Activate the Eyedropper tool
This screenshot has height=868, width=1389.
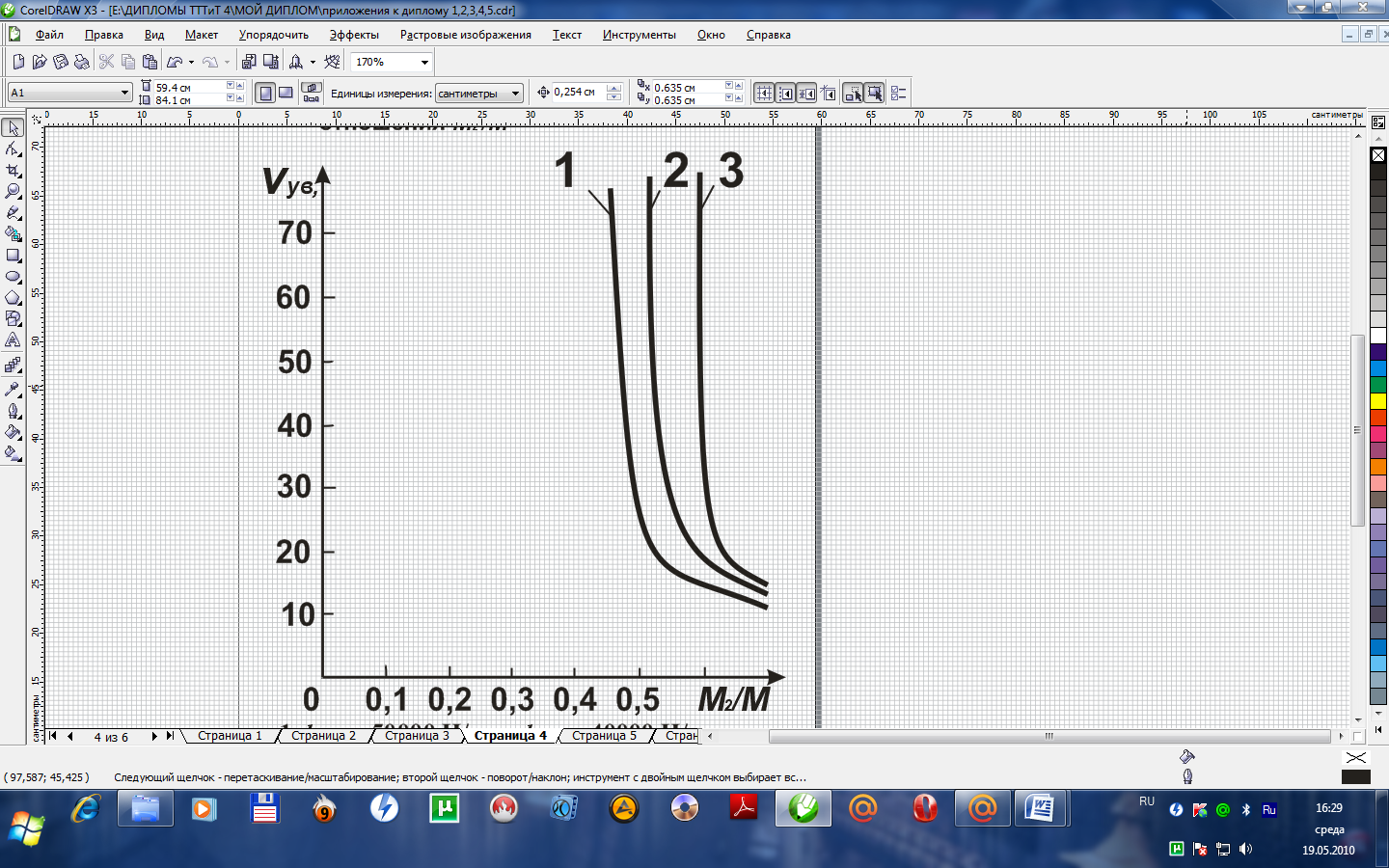point(13,389)
